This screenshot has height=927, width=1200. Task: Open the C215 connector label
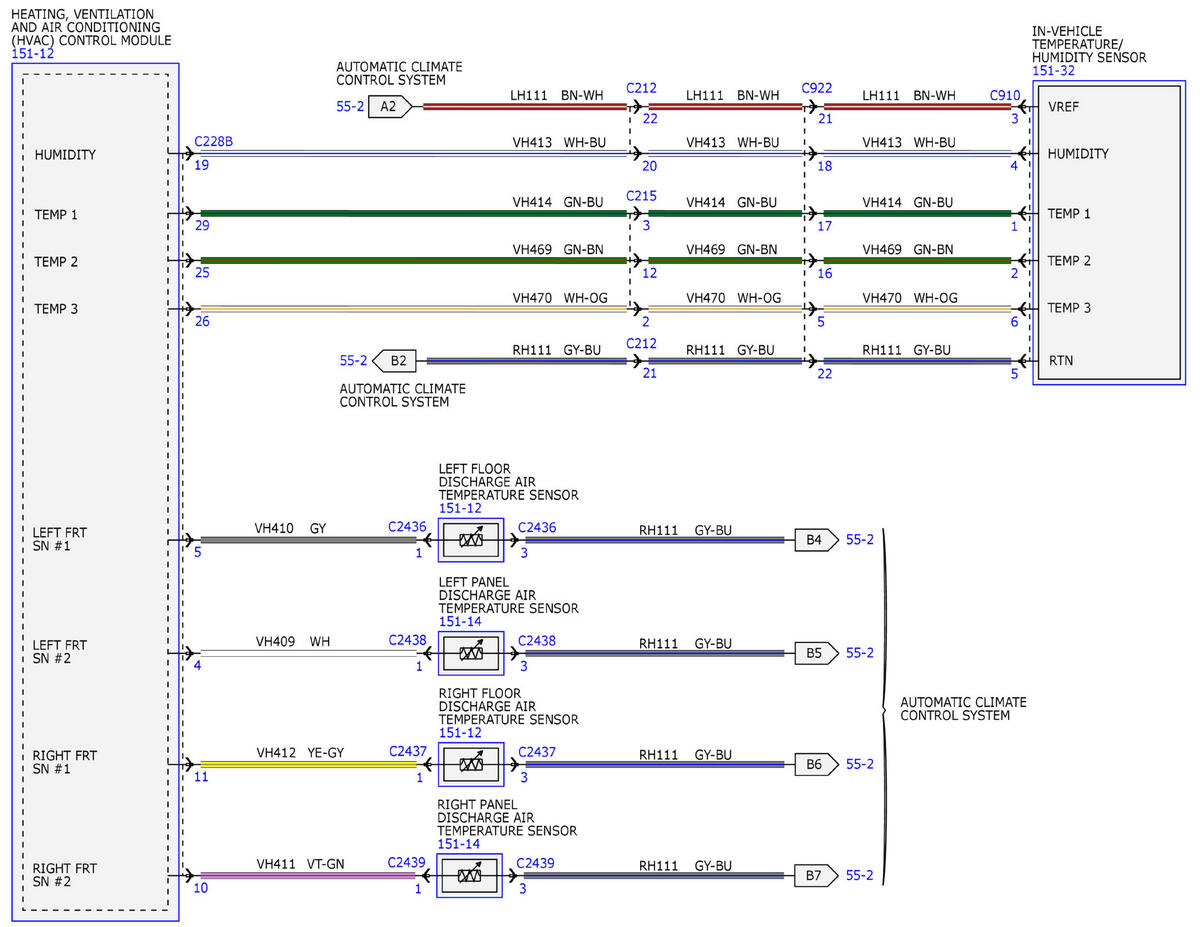click(x=641, y=197)
